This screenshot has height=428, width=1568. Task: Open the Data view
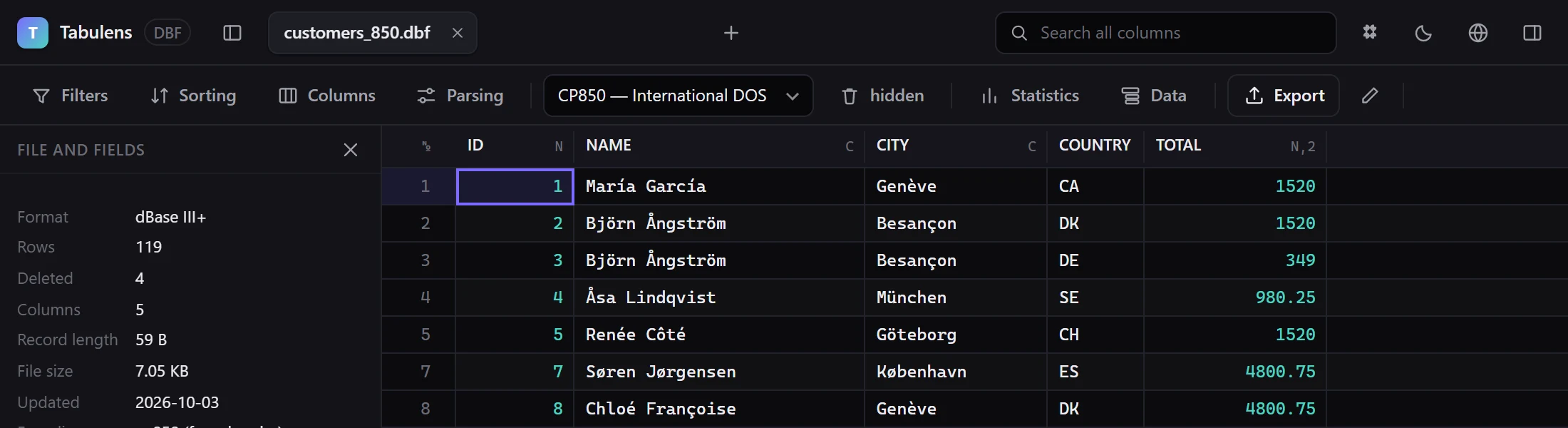pos(1154,96)
